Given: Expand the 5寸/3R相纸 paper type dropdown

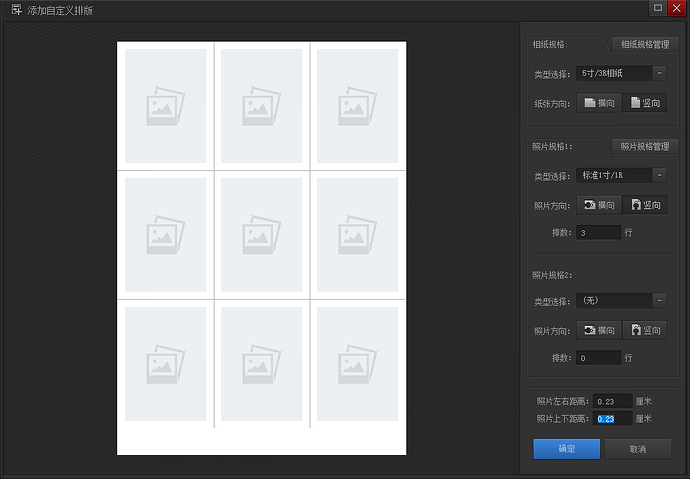Looking at the screenshot, I should [x=621, y=73].
